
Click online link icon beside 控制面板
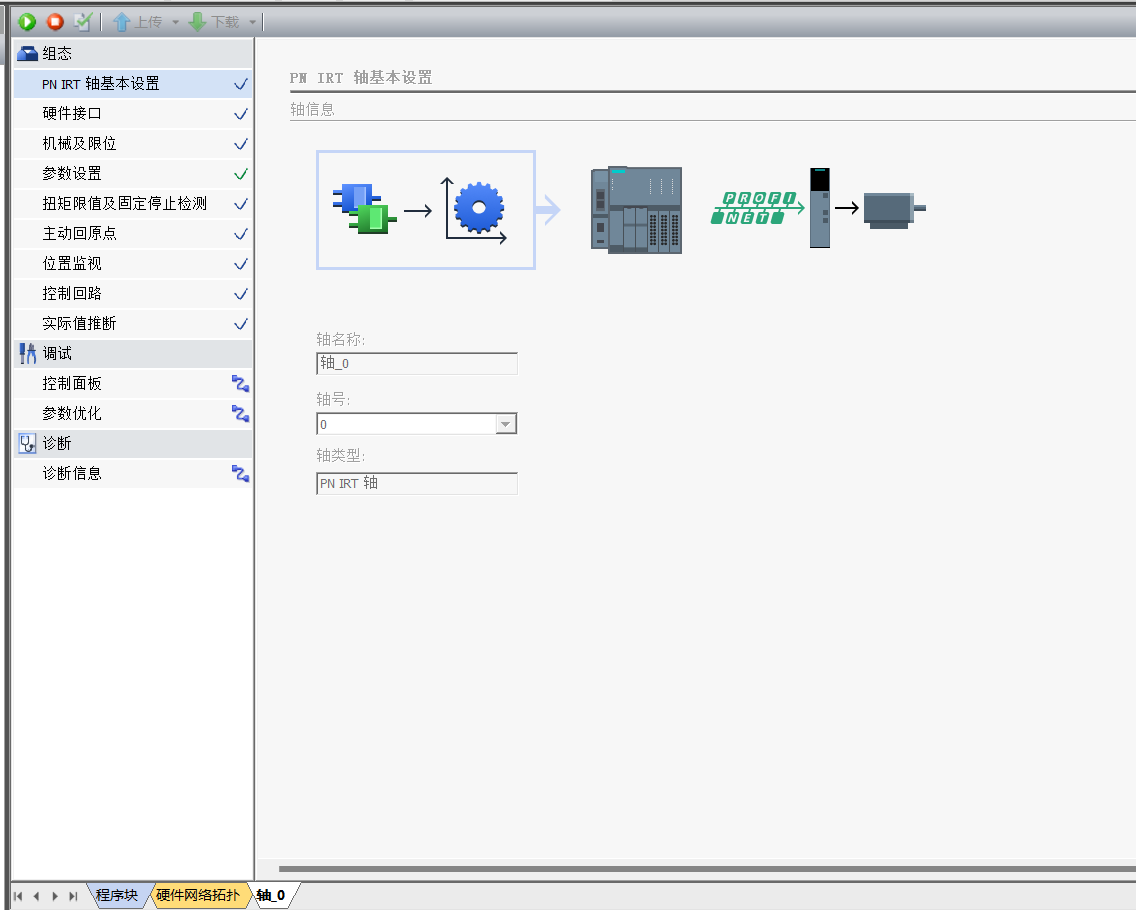[241, 384]
